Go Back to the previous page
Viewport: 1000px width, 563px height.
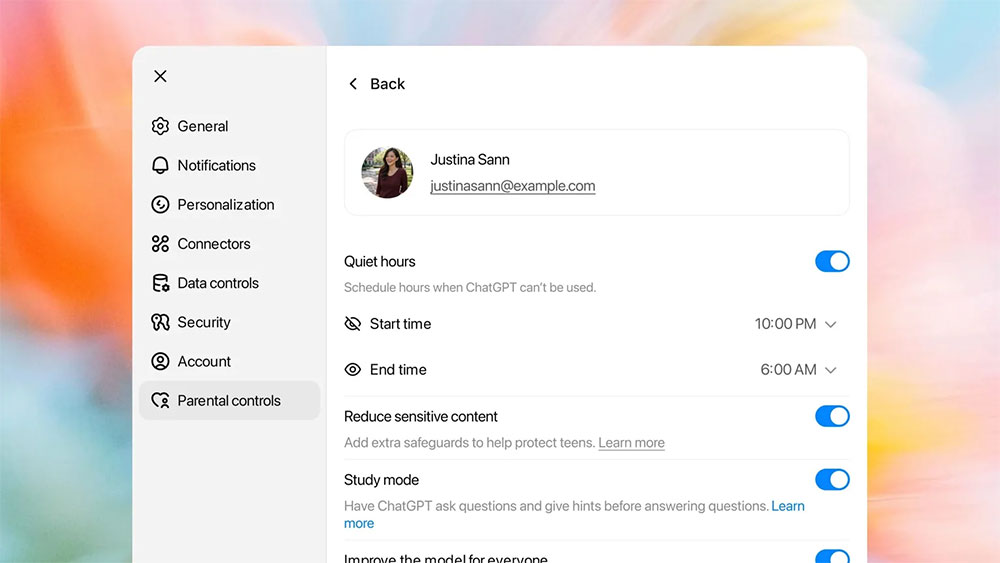click(377, 84)
